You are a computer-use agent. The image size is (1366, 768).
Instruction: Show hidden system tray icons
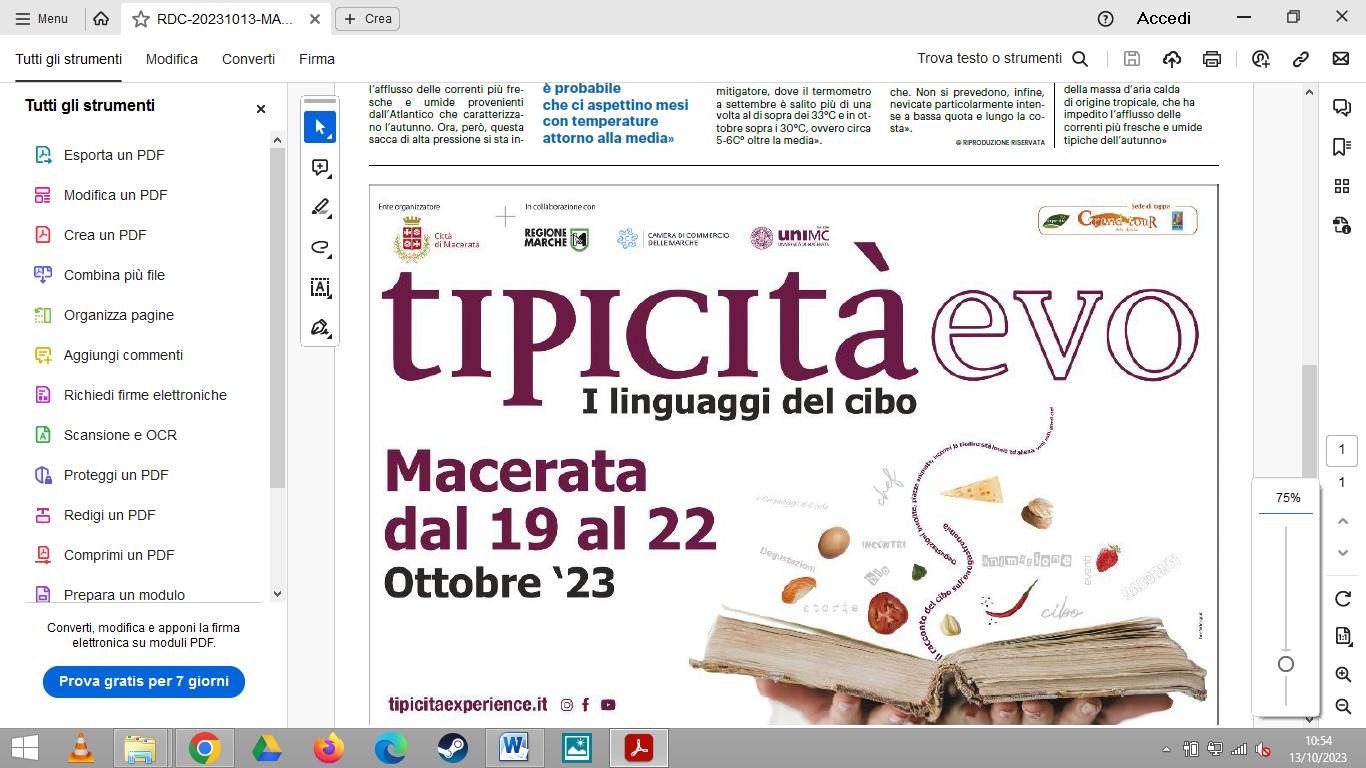[x=1166, y=749]
